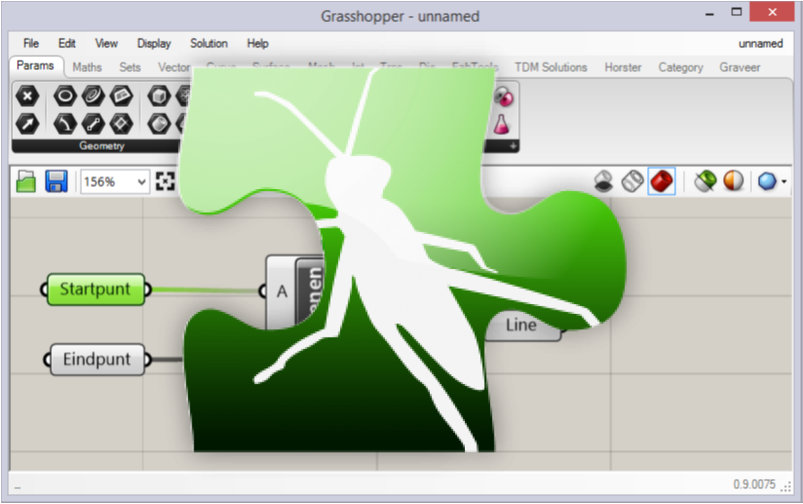This screenshot has height=504, width=803.
Task: Open the View menu
Action: (x=106, y=44)
